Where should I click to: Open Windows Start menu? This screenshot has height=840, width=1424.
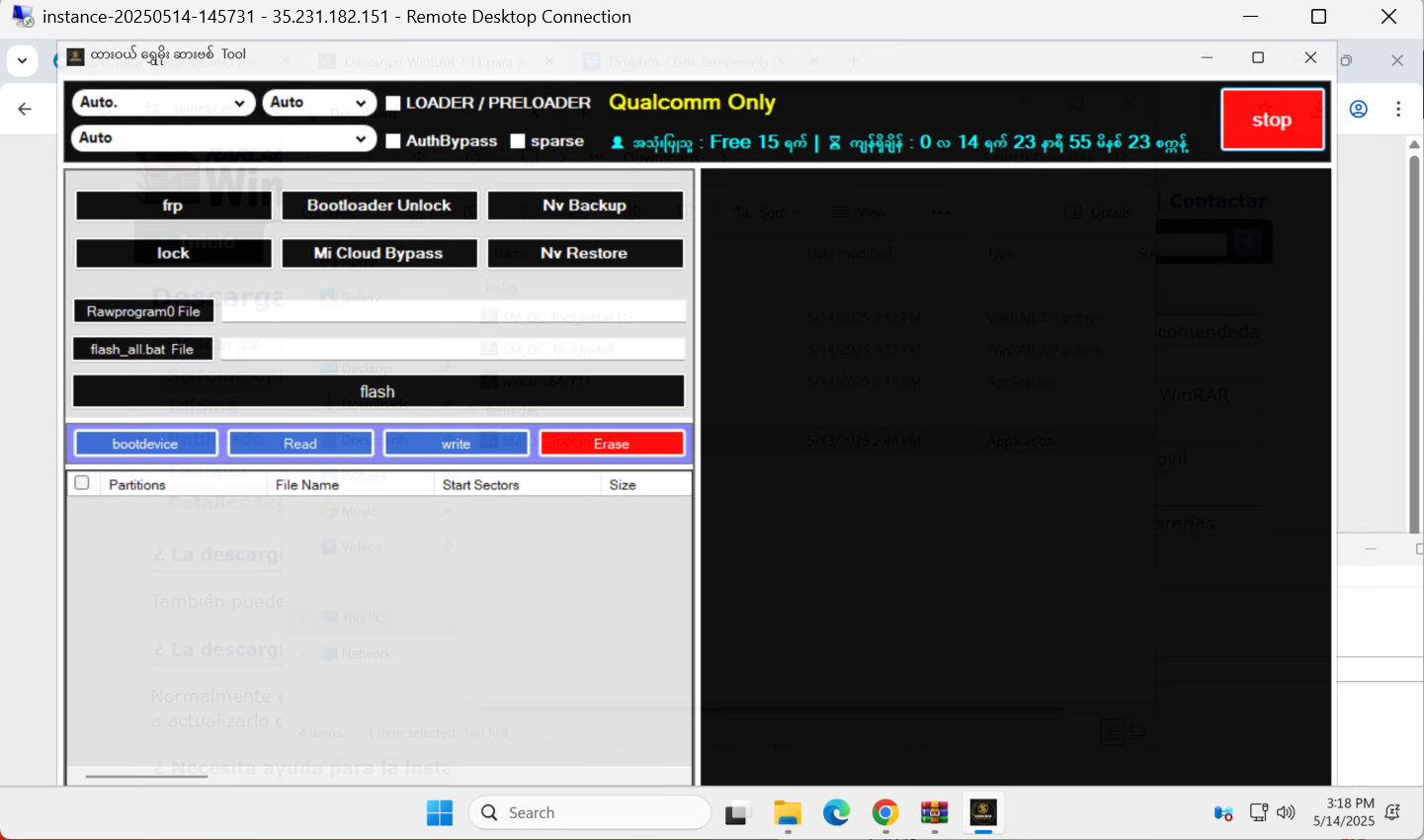click(440, 812)
